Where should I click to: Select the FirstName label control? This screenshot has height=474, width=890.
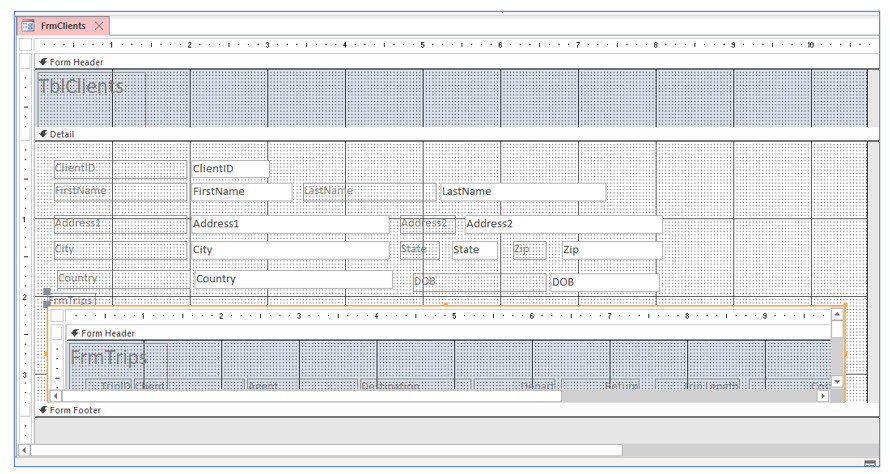click(120, 191)
